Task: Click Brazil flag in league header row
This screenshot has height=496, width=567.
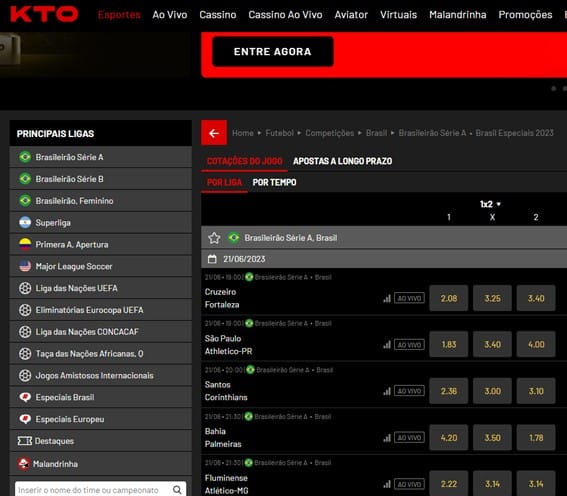Action: coord(234,238)
